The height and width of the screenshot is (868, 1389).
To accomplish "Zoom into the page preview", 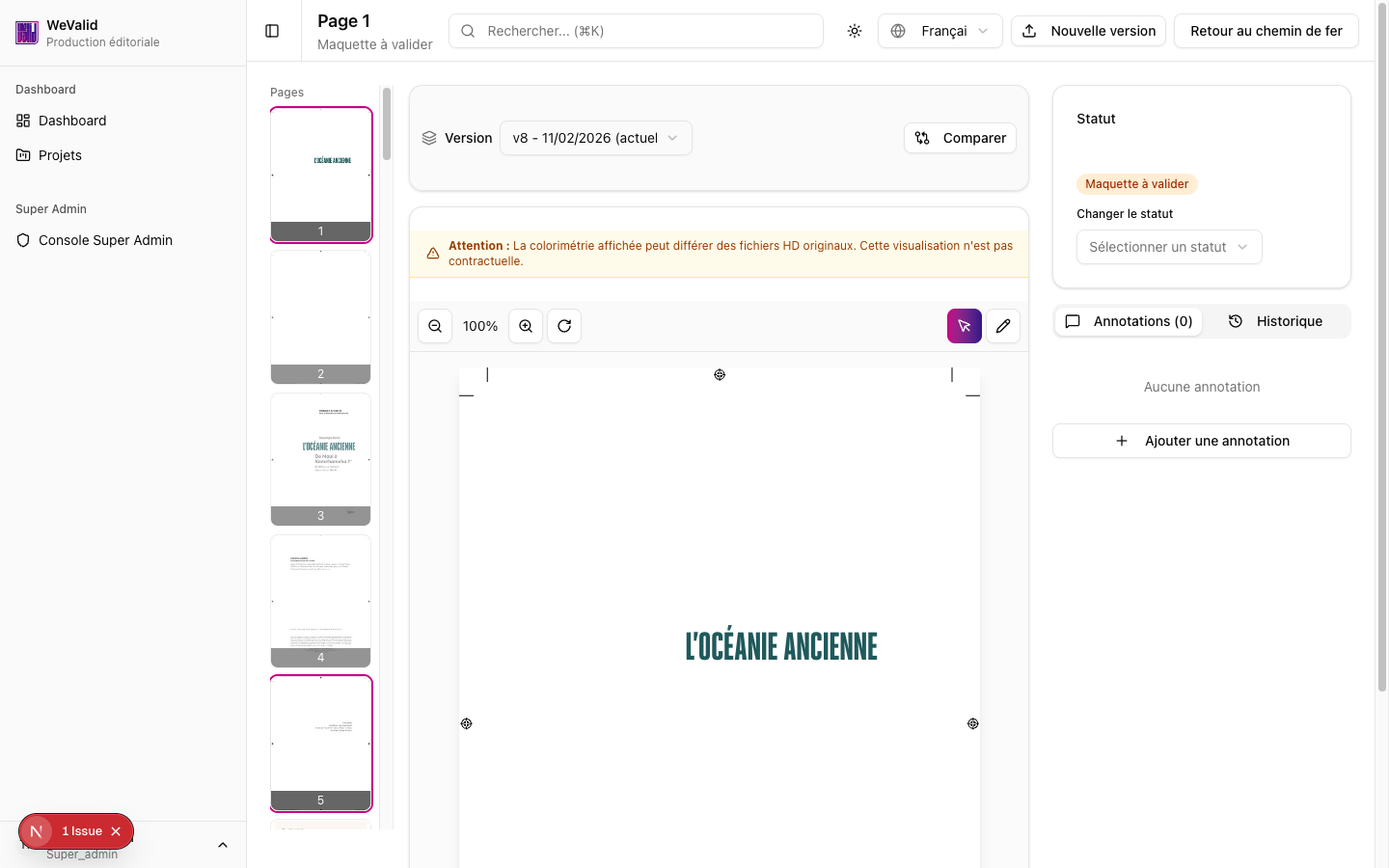I will [x=526, y=326].
